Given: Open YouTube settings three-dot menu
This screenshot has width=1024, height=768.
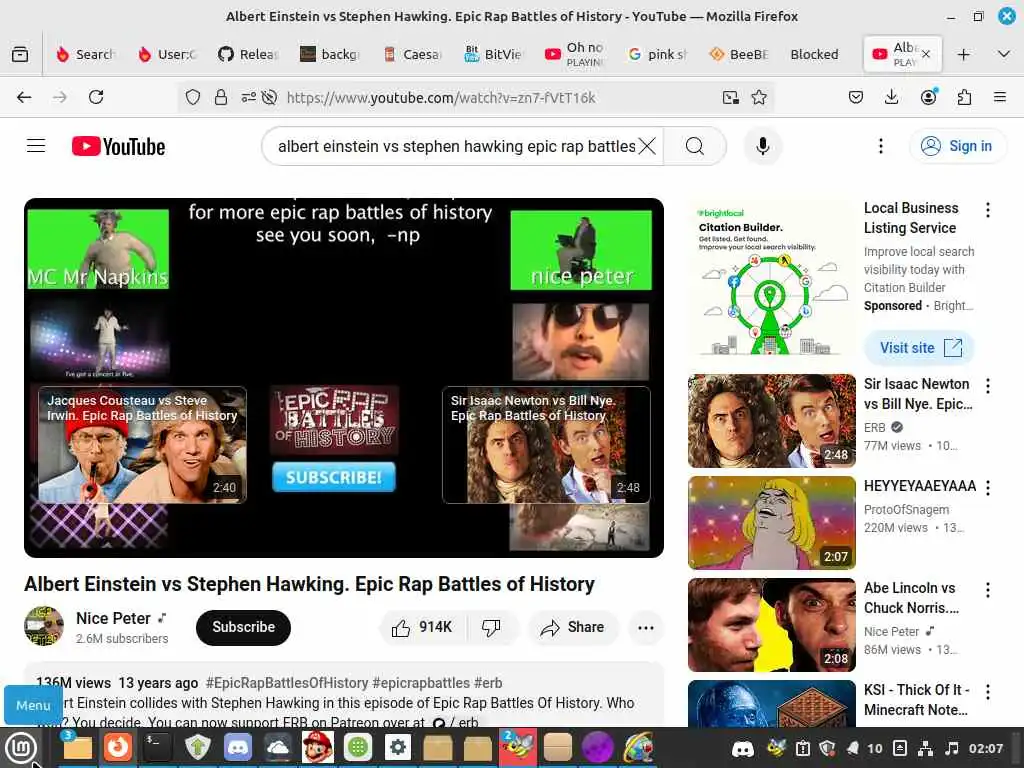Looking at the screenshot, I should 880,146.
